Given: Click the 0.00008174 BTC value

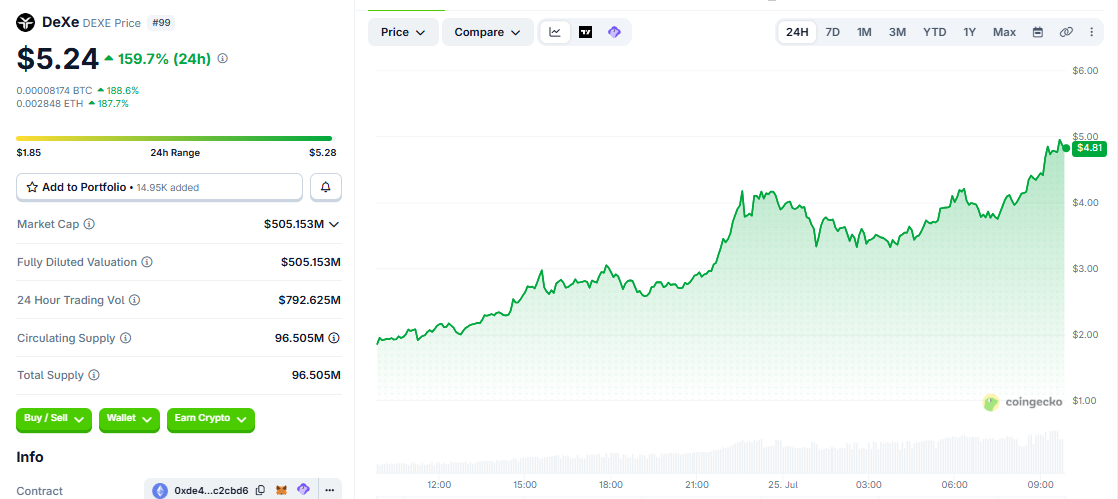Looking at the screenshot, I should pyautogui.click(x=55, y=91).
